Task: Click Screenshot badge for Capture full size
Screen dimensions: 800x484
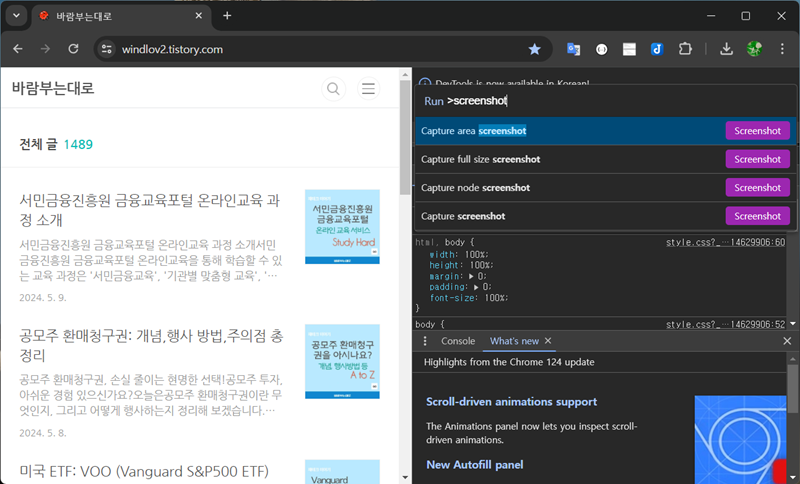Action: (758, 160)
